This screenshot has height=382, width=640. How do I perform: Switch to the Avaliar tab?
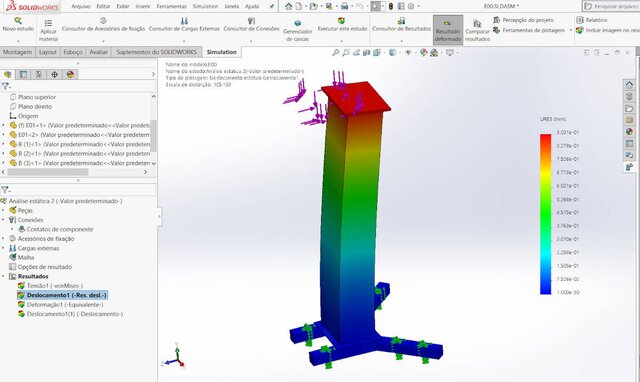(x=98, y=52)
